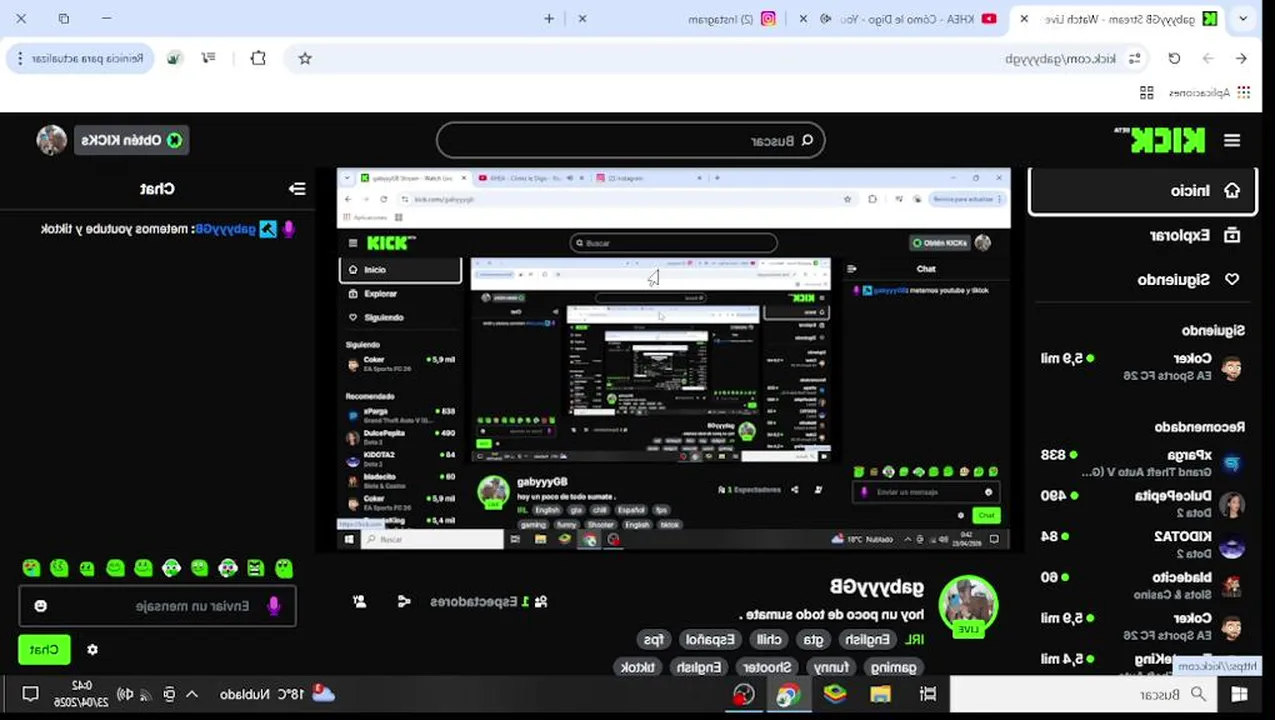
Task: Click the Obtén KICKs button
Action: [132, 140]
